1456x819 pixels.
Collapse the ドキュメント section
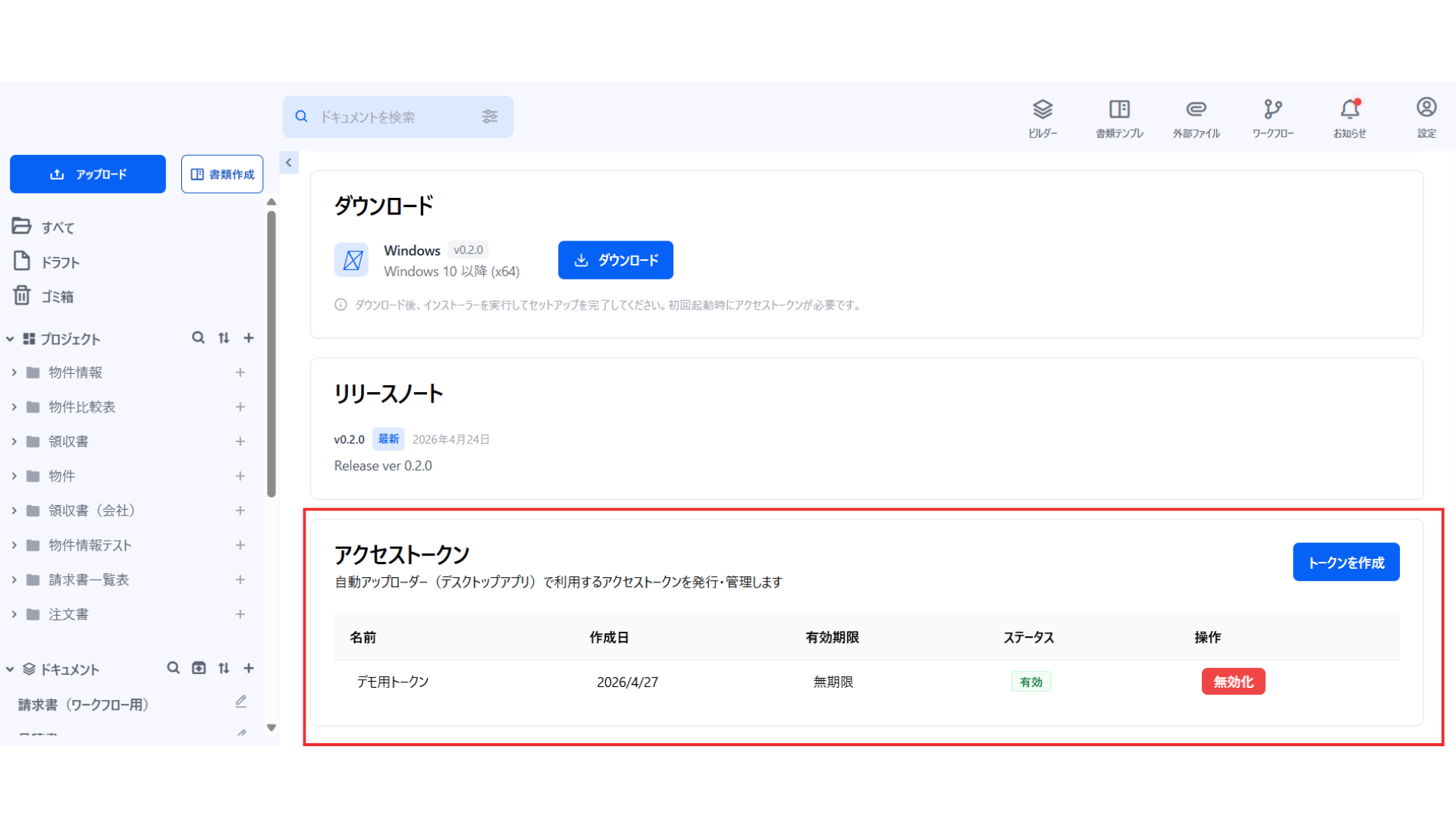[10, 670]
